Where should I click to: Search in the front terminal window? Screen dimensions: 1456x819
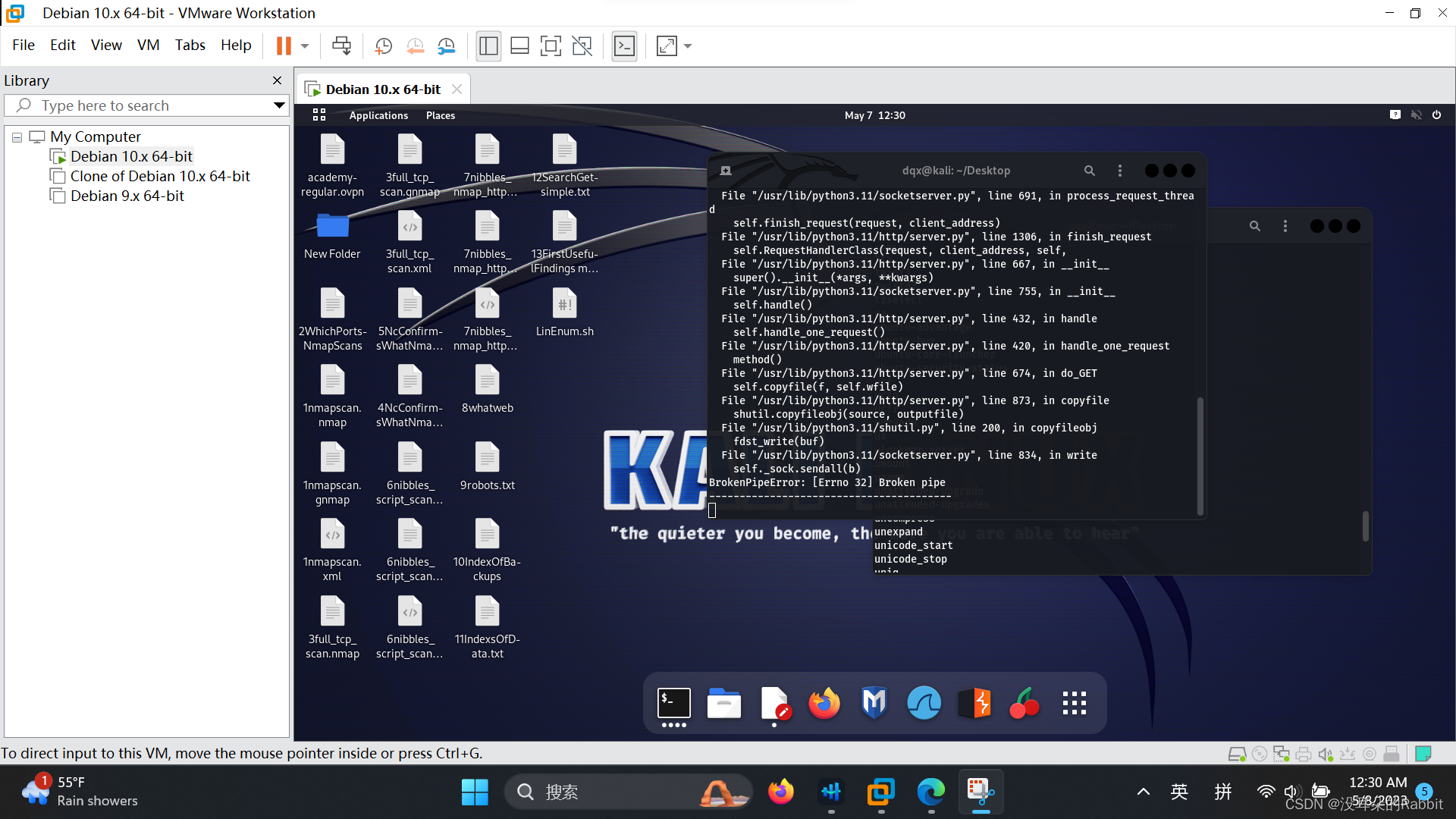[x=1090, y=171]
